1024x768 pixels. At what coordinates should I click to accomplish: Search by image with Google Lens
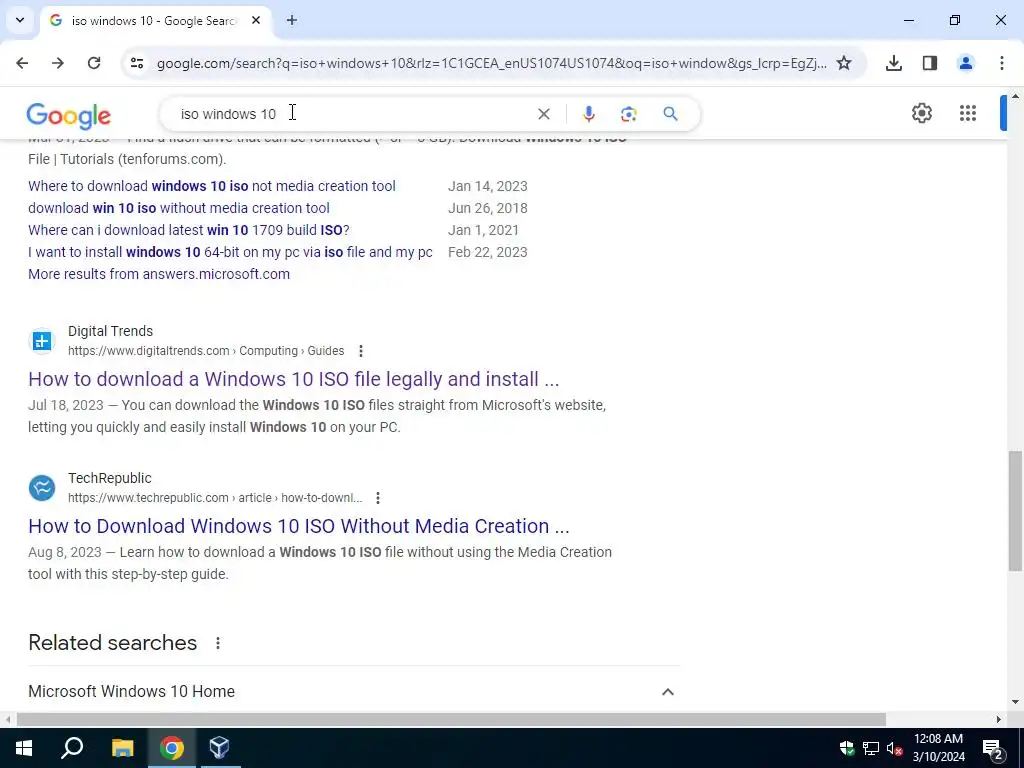(x=628, y=114)
